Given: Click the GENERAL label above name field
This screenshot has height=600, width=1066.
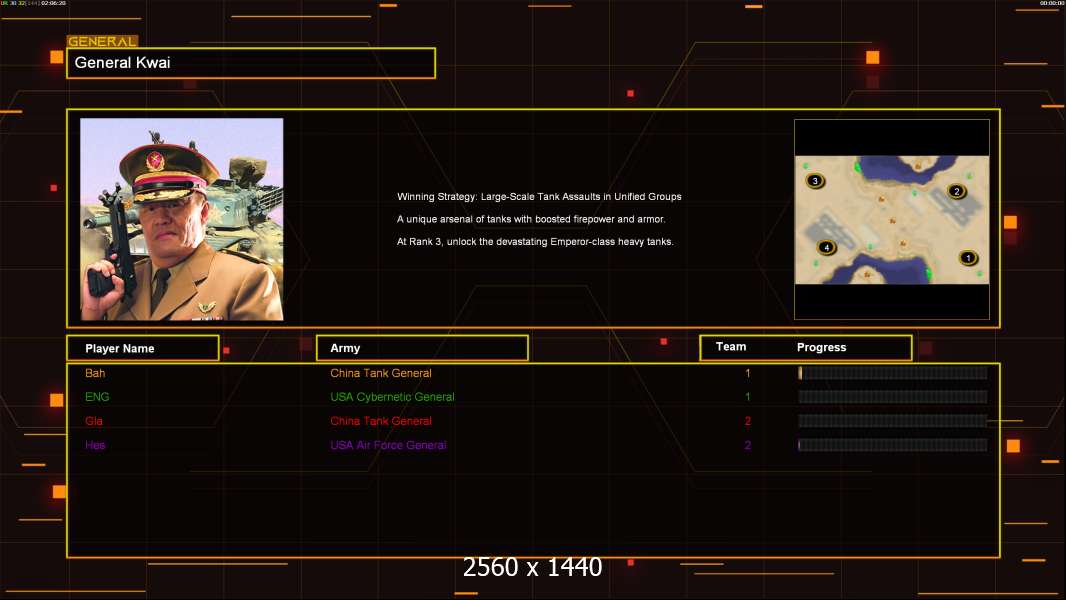Looking at the screenshot, I should pyautogui.click(x=103, y=41).
